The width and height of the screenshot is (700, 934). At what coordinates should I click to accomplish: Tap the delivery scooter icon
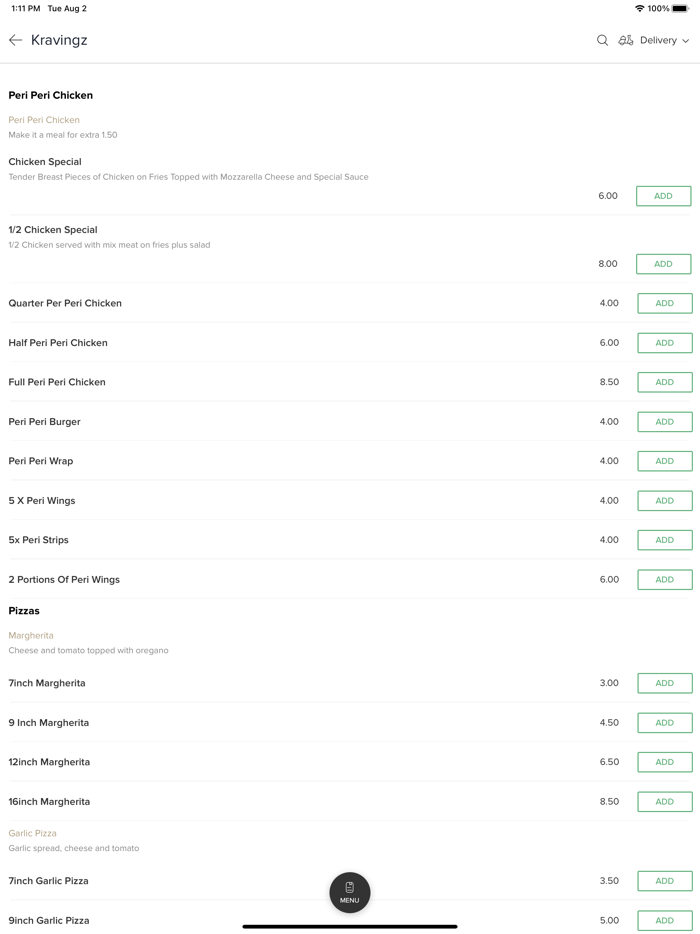626,40
